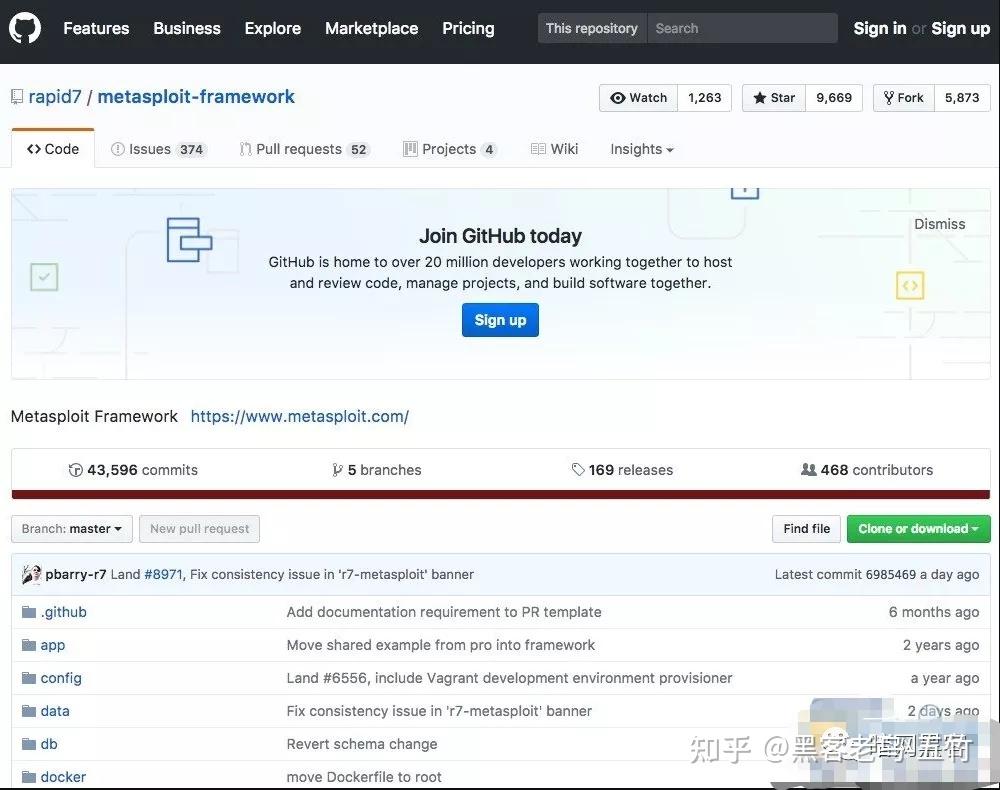Click the repository book icon beside rapid7

[x=17, y=97]
